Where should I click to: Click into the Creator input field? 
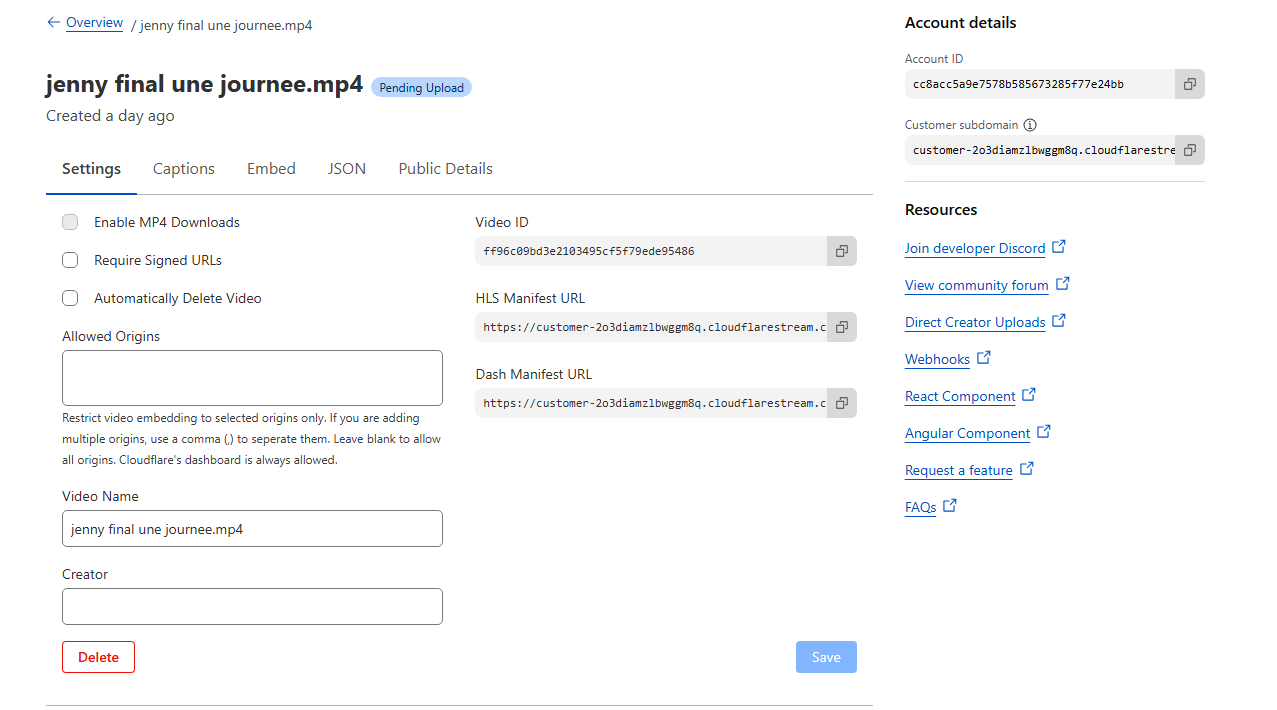(252, 607)
